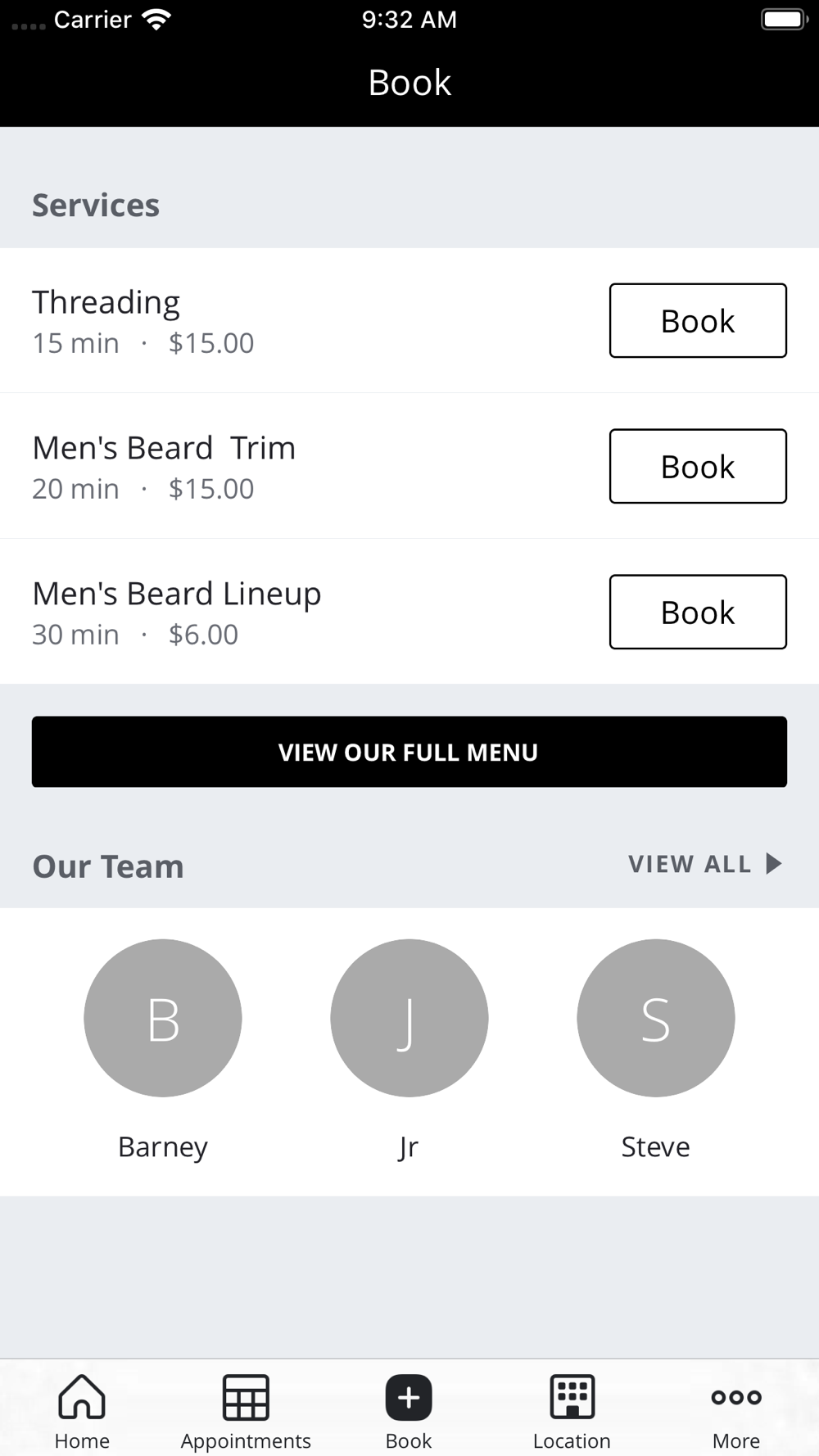Tap the battery status icon
This screenshot has width=819, height=1456.
785,19
